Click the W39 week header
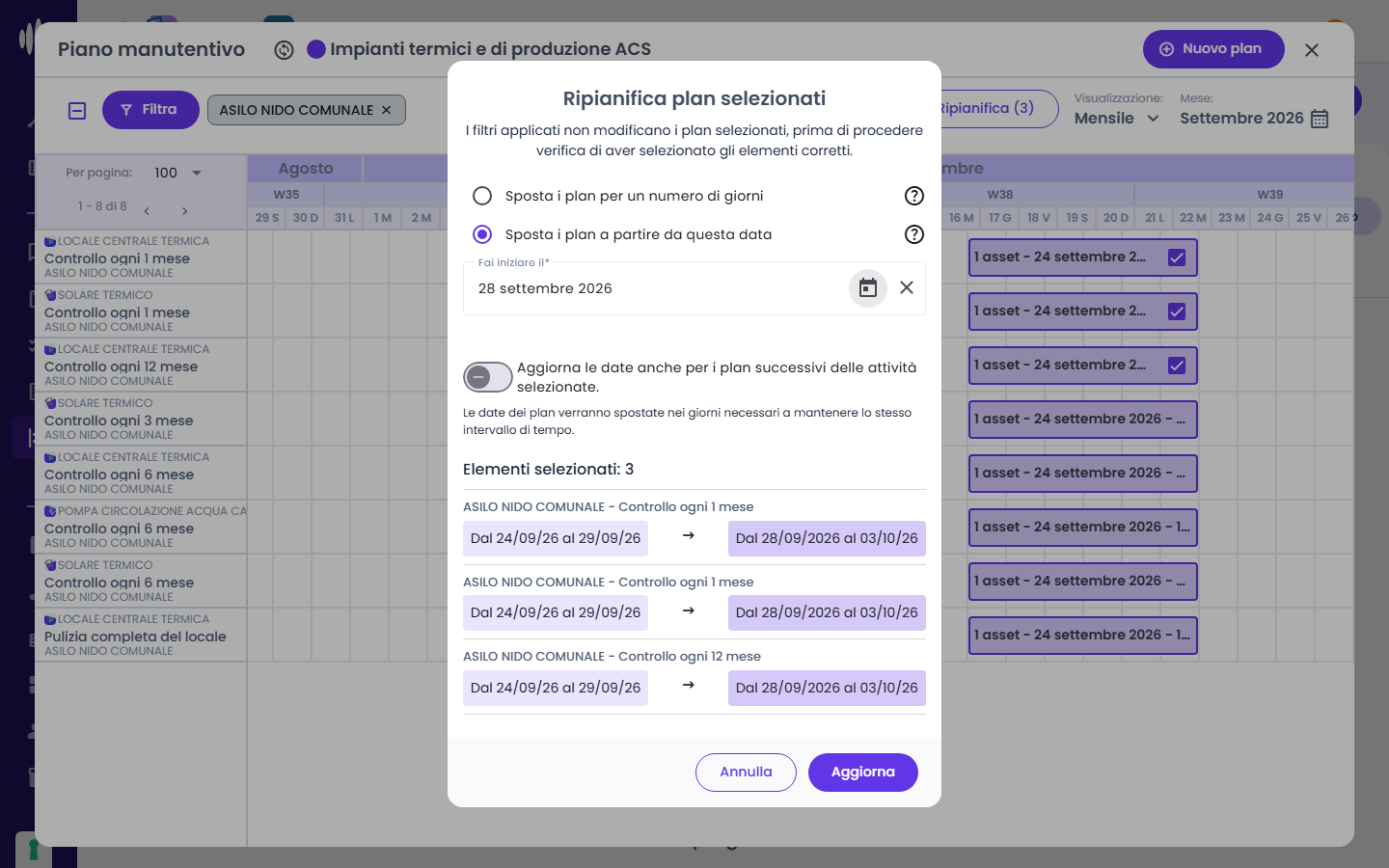1389x868 pixels. tap(1270, 195)
